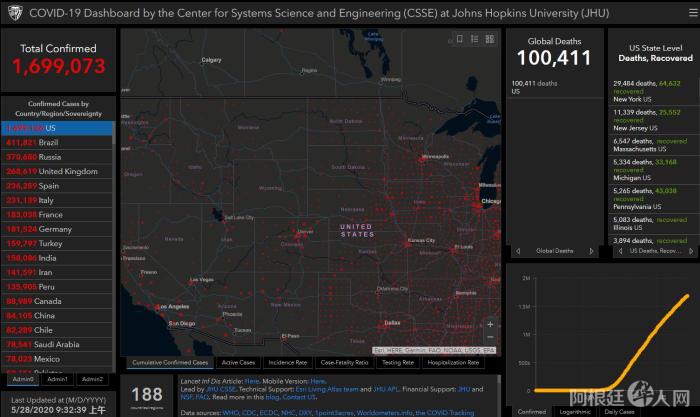The image size is (700, 417).
Task: Select the Incidence Rate map tab
Action: 288,362
